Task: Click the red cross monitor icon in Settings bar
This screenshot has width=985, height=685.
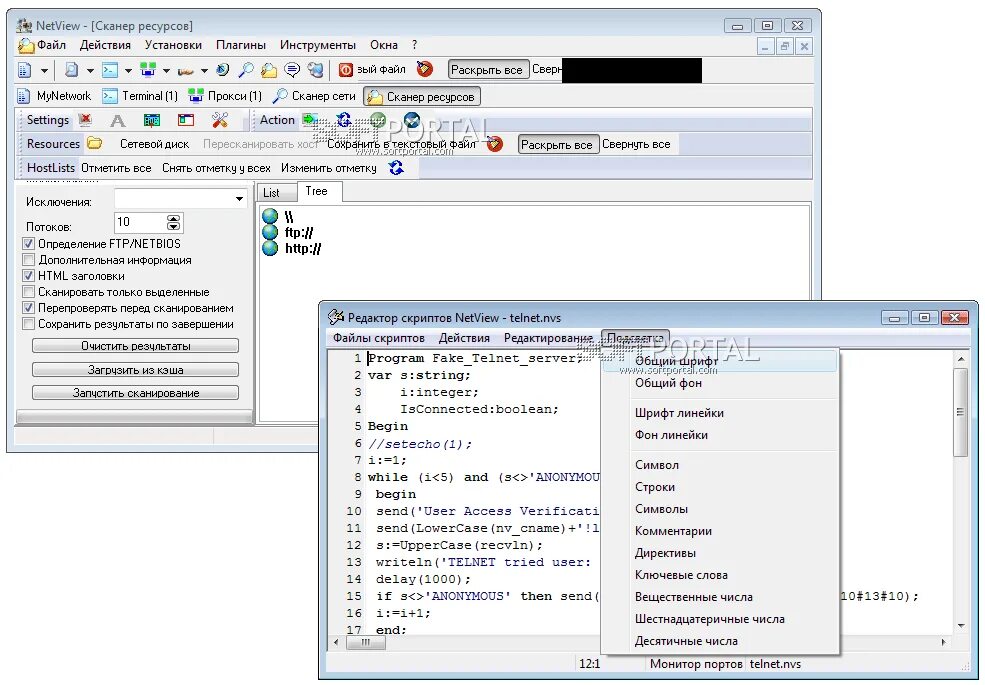Action: pos(85,119)
